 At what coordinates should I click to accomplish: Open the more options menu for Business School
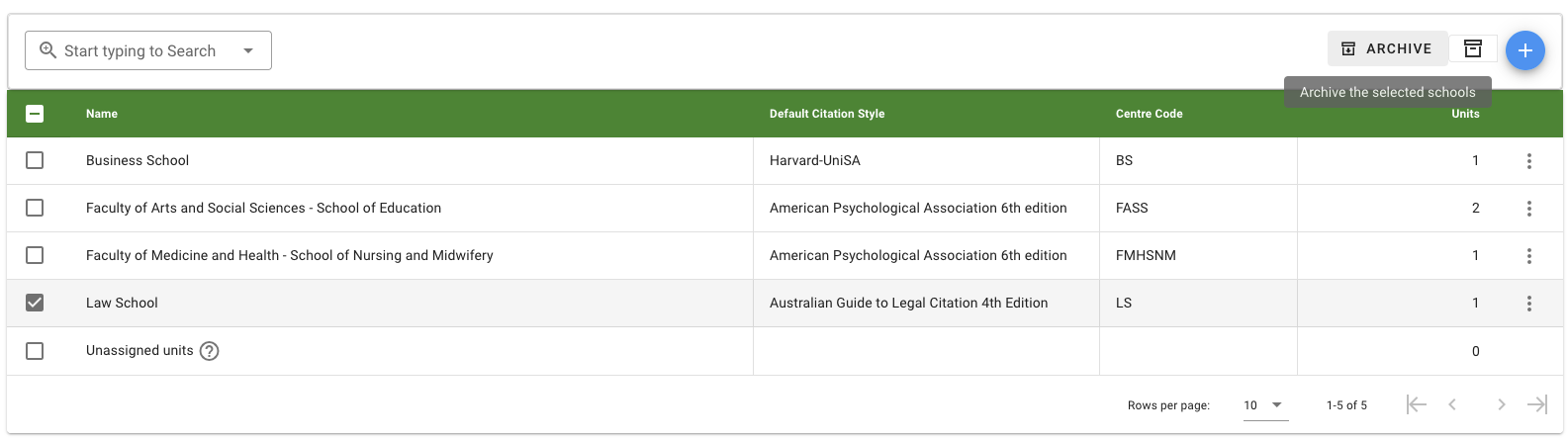tap(1528, 161)
